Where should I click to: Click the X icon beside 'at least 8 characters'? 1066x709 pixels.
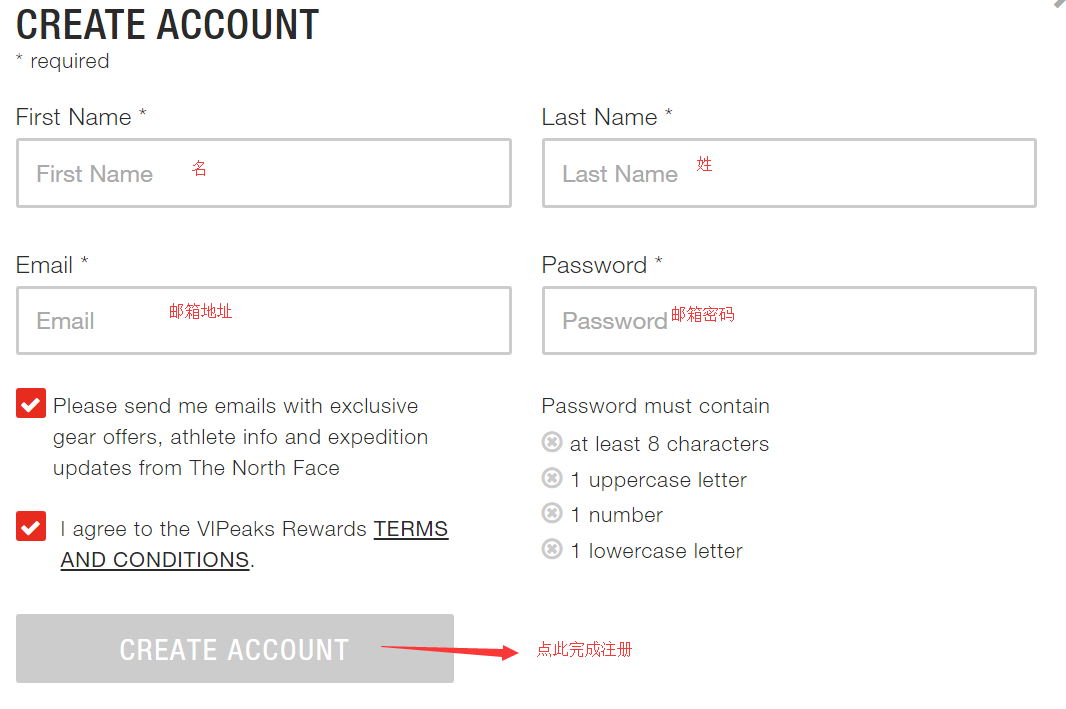(x=552, y=442)
